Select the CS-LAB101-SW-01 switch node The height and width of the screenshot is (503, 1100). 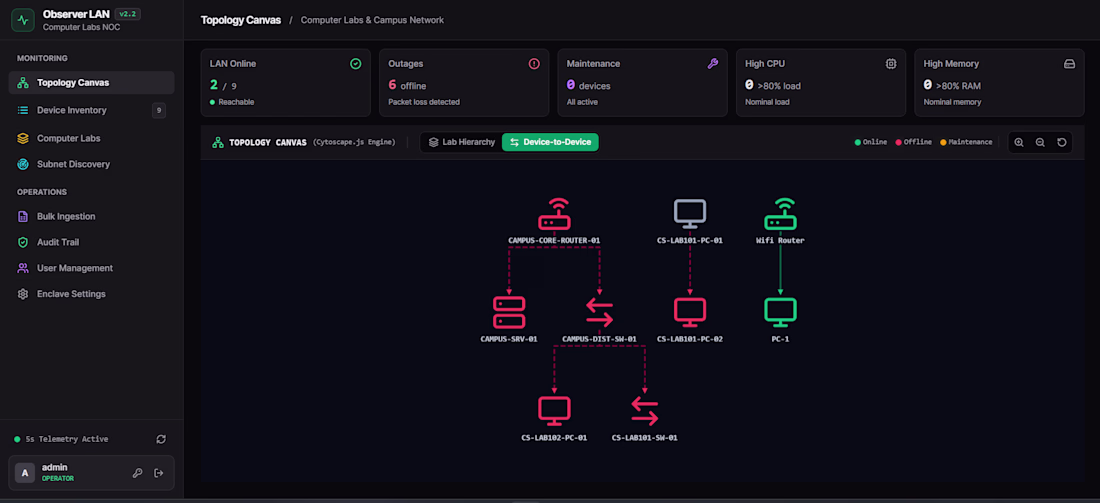tap(645, 411)
